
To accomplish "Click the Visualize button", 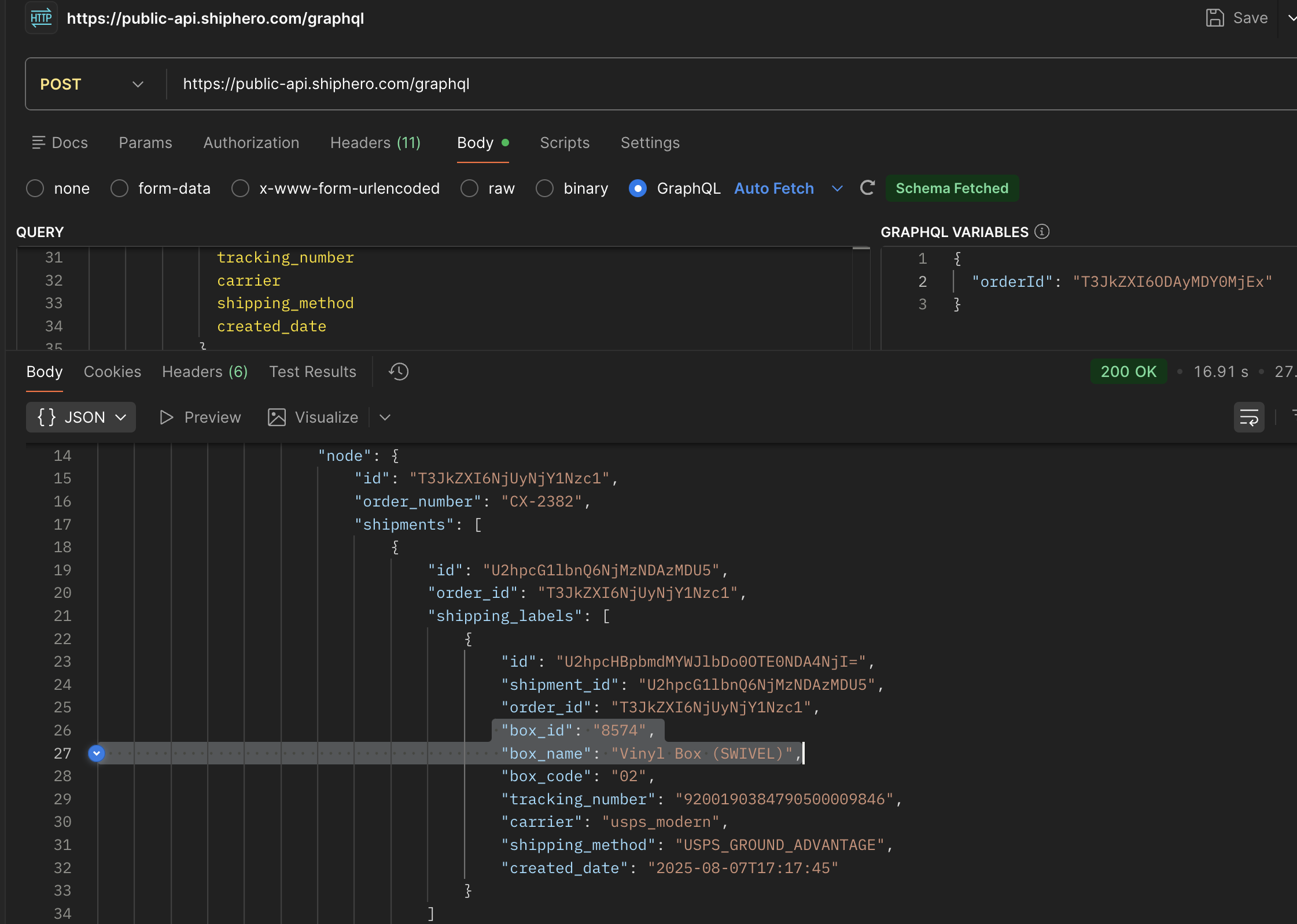I will coord(313,417).
